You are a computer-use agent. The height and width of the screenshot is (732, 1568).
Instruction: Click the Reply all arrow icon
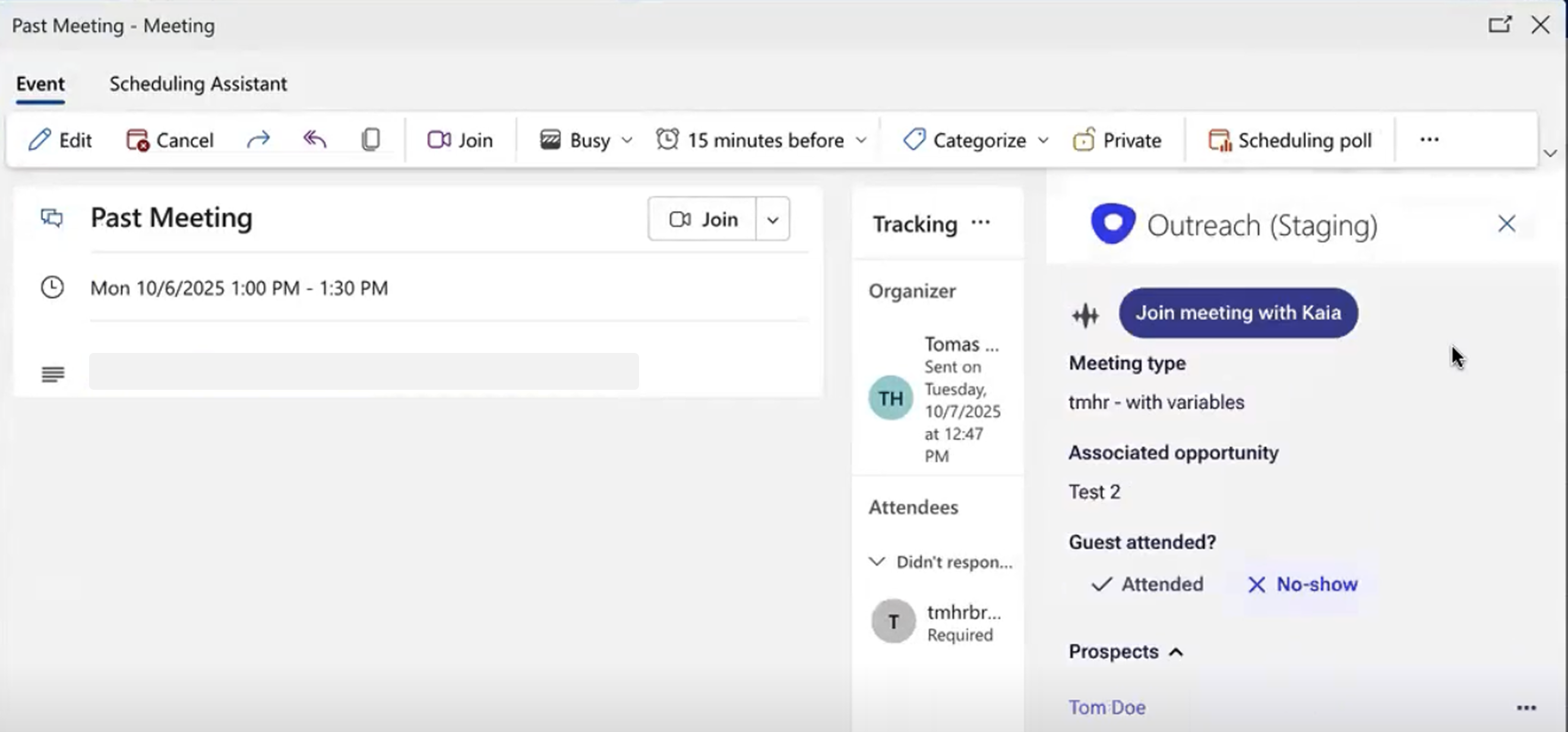pyautogui.click(x=315, y=140)
